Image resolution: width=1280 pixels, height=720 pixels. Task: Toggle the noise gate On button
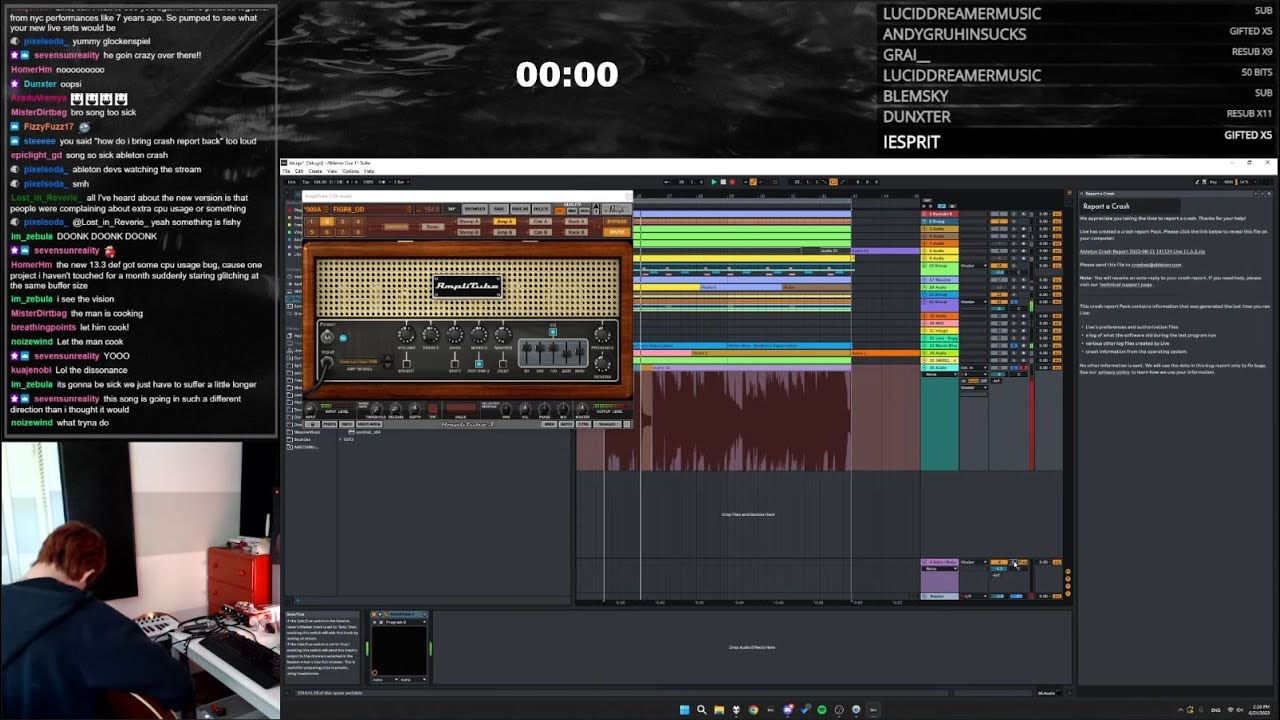(433, 409)
